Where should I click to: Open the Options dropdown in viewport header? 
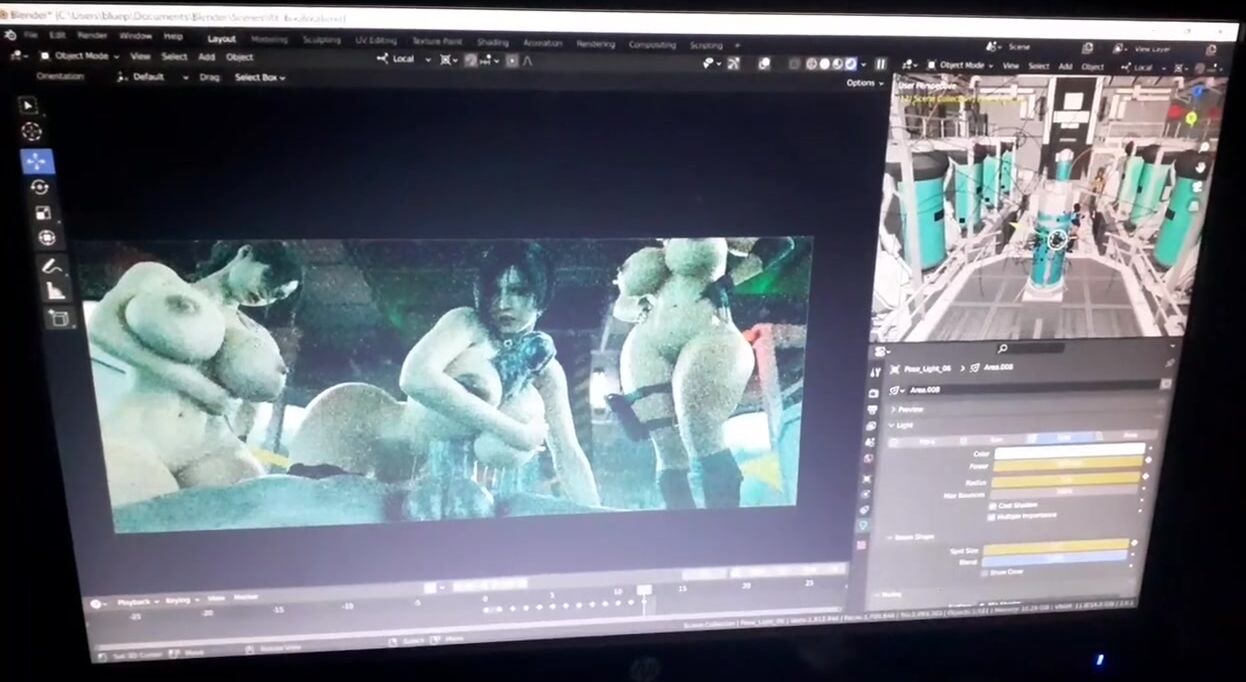click(864, 83)
